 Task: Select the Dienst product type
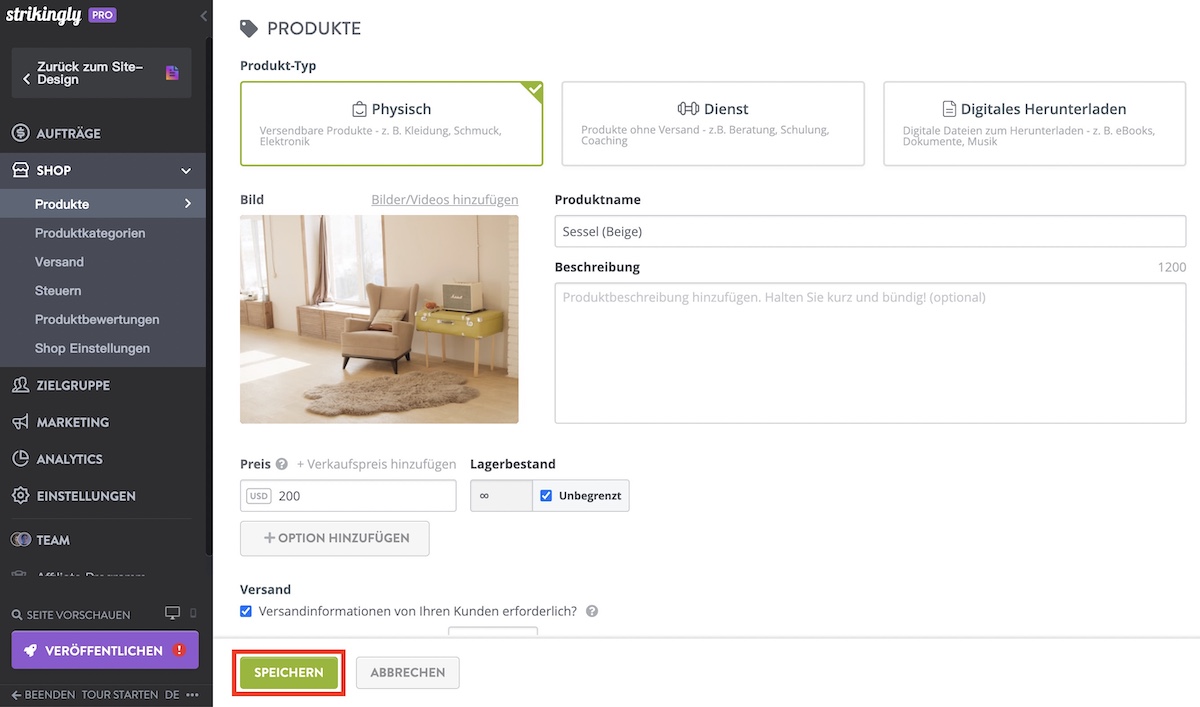(x=712, y=123)
